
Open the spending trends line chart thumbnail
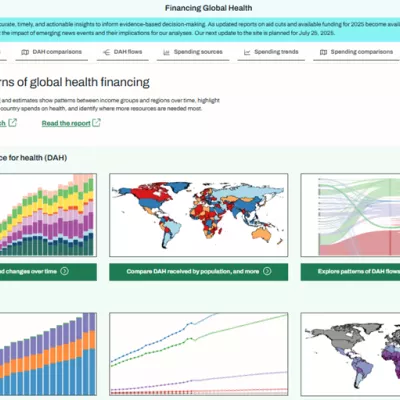199,354
